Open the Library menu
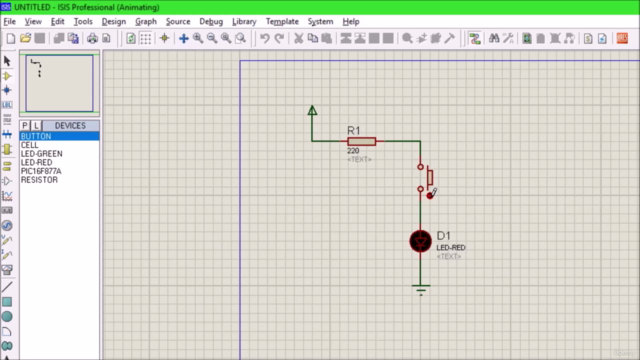Image resolution: width=640 pixels, height=360 pixels. 244,22
